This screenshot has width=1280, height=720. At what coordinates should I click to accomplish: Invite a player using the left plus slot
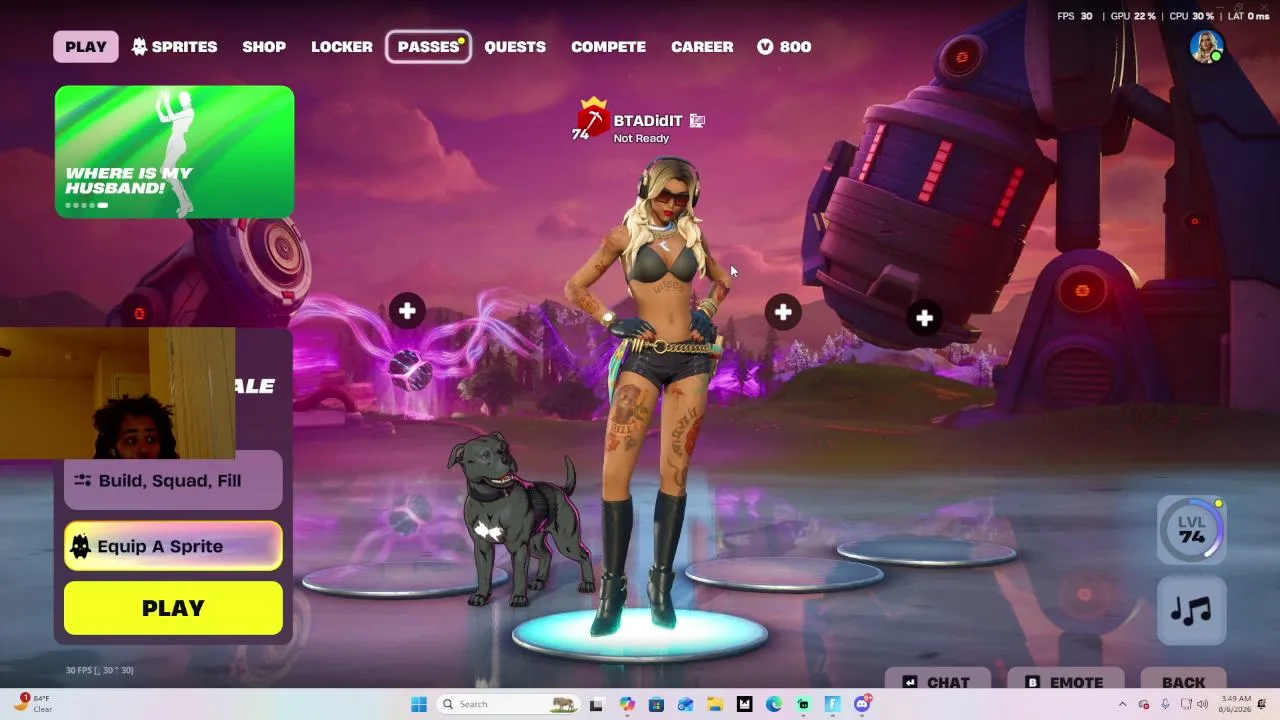(x=407, y=311)
